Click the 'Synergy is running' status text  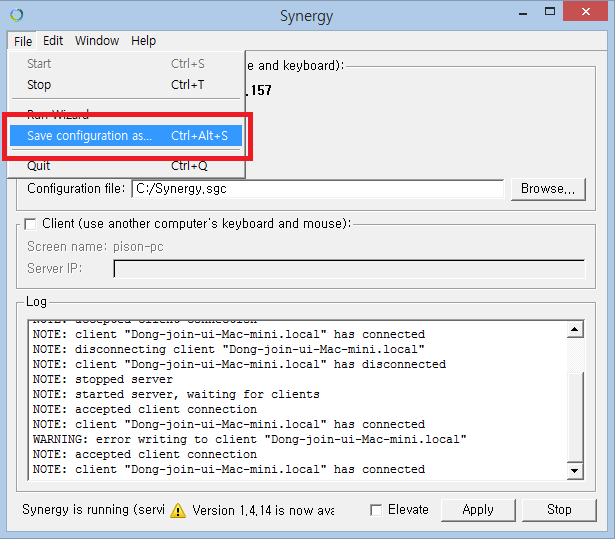93,510
